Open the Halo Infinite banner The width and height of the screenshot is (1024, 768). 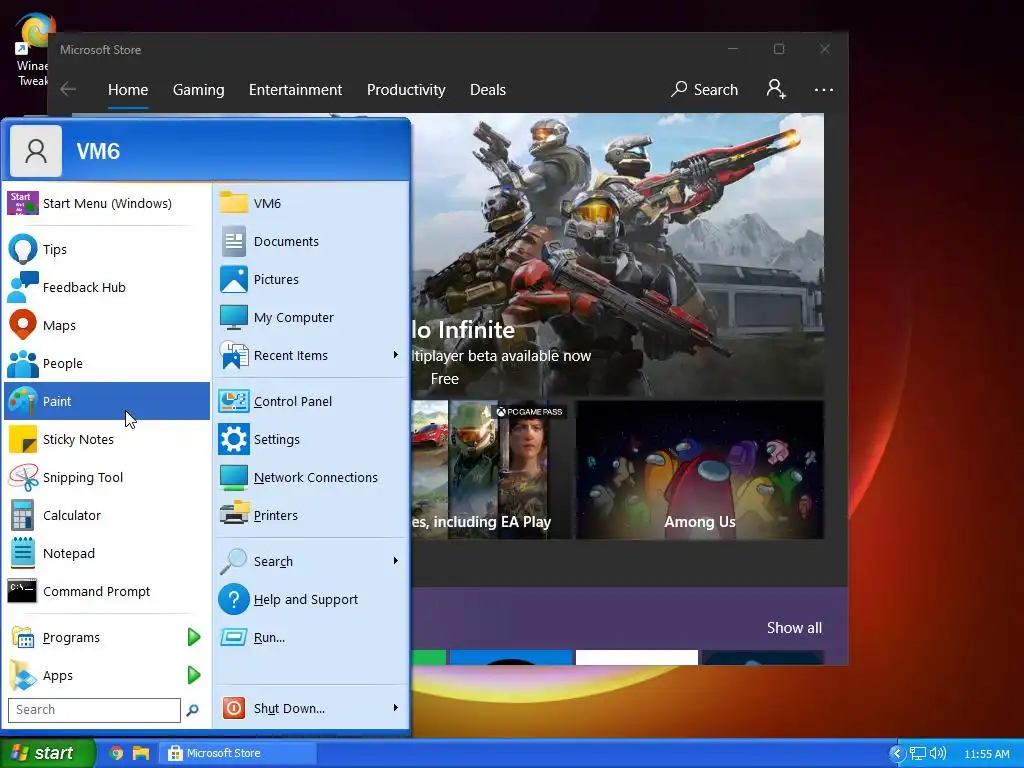[x=618, y=255]
